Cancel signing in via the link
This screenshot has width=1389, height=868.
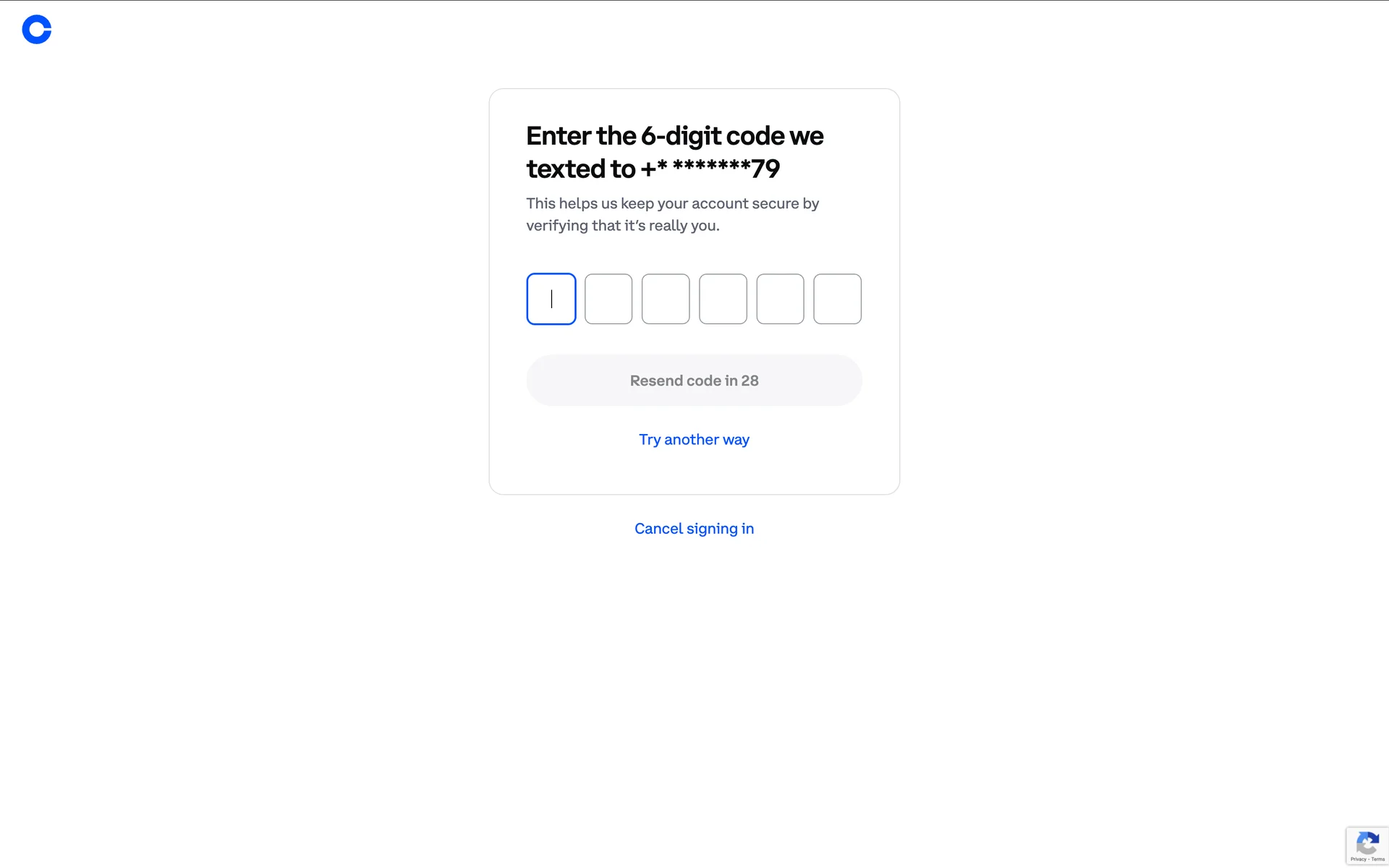coord(694,529)
